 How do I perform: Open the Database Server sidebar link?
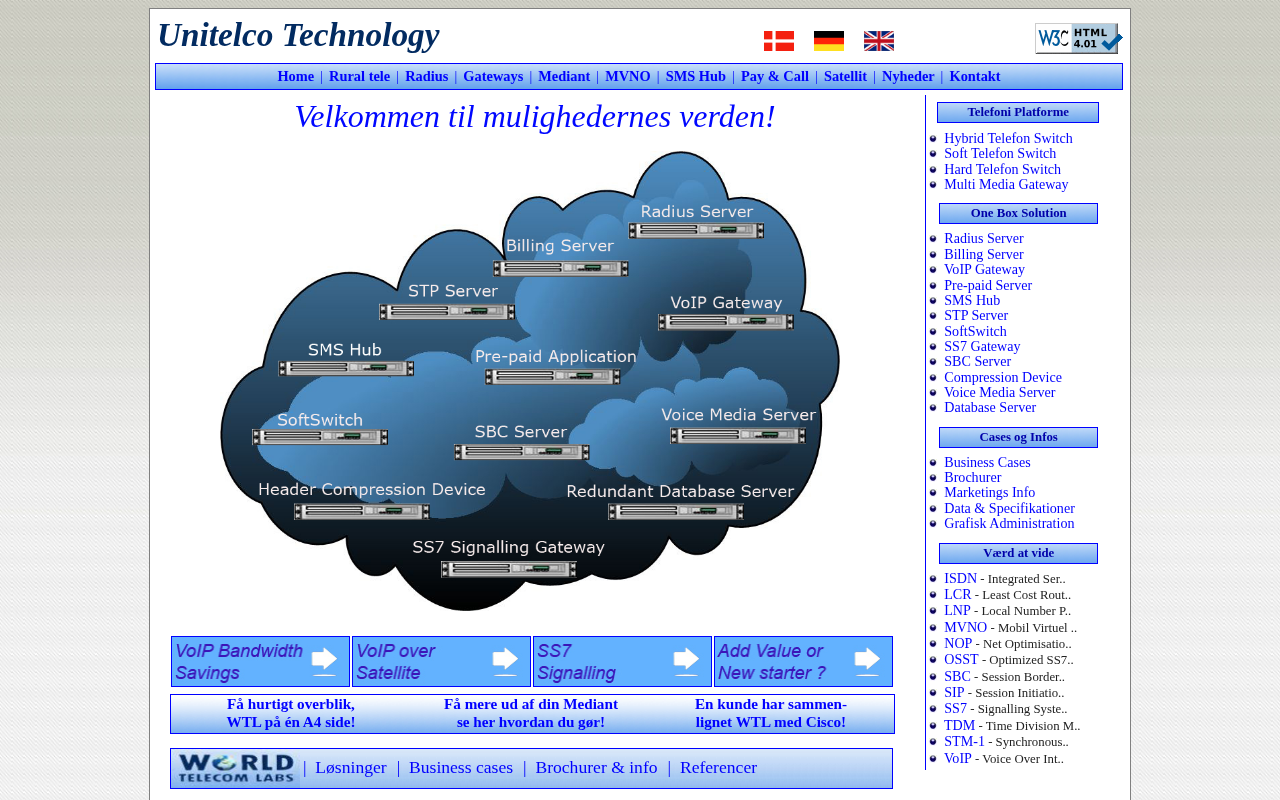coord(990,408)
